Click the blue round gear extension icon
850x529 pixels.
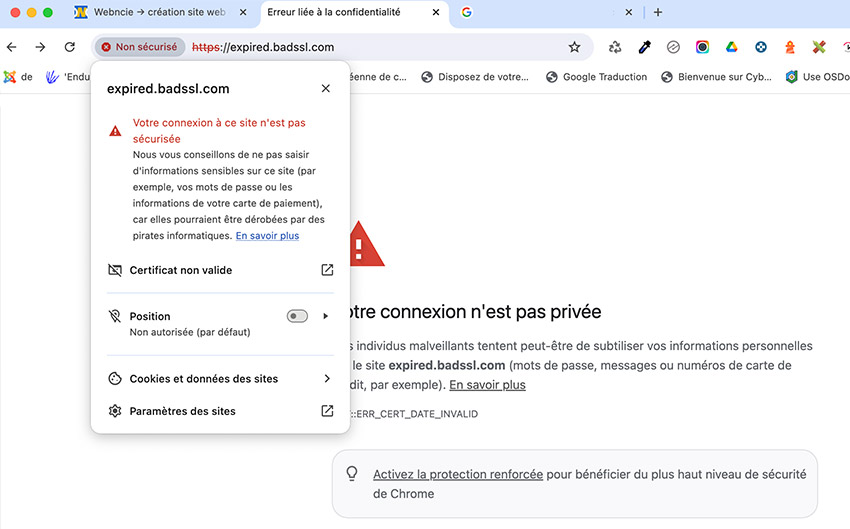pos(761,47)
